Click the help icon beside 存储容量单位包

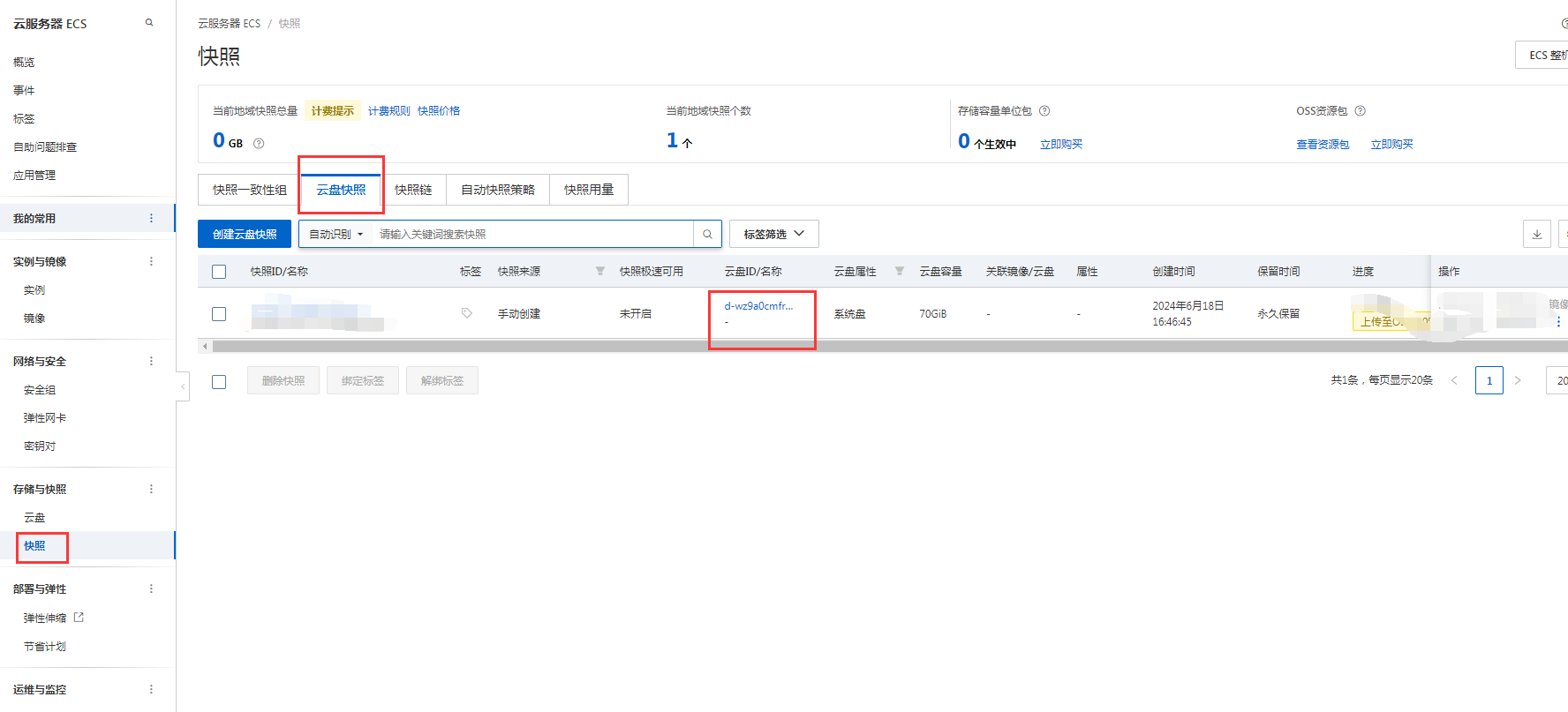tap(1044, 110)
